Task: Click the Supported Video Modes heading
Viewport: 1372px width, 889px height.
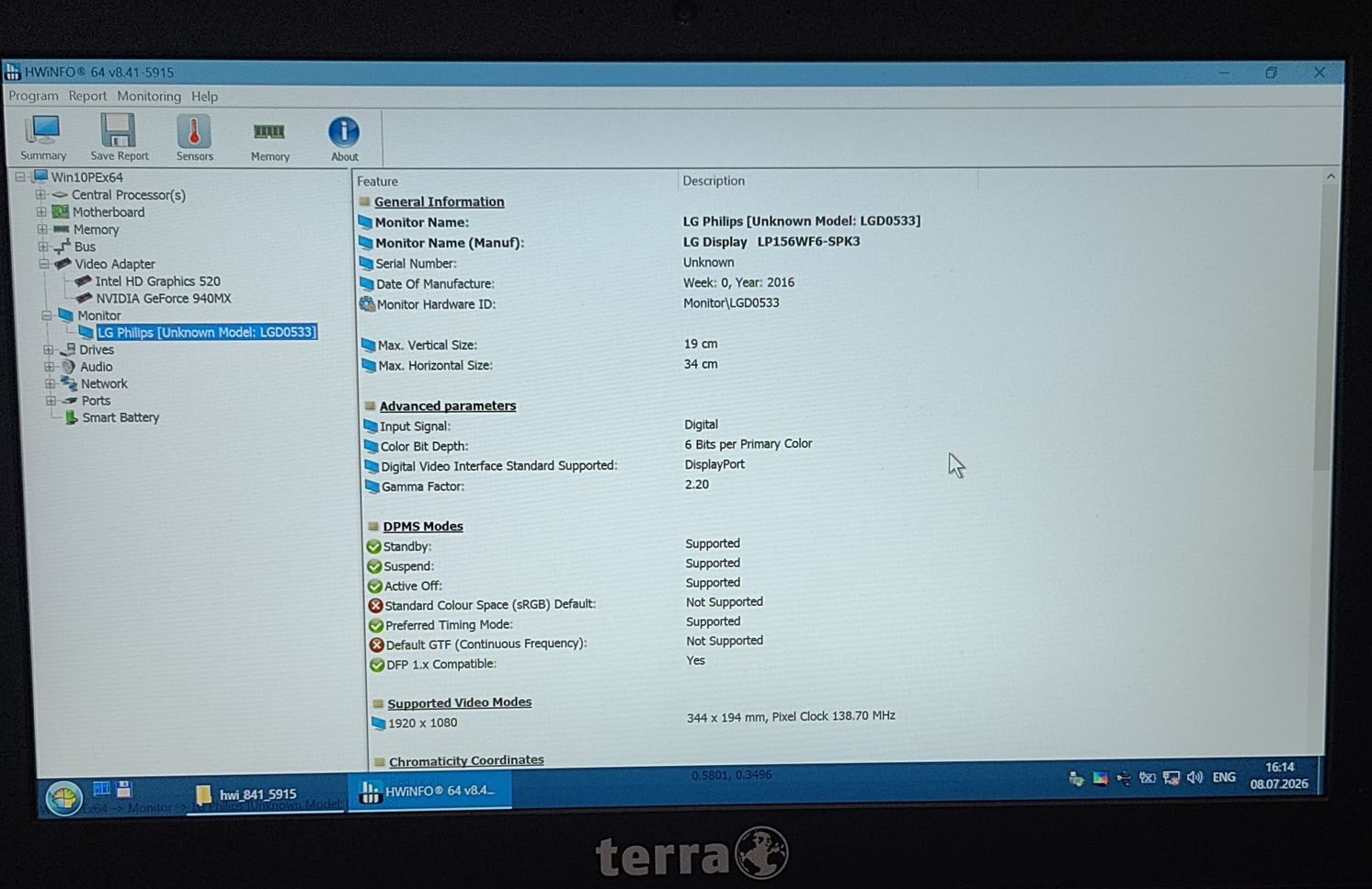Action: (x=460, y=702)
